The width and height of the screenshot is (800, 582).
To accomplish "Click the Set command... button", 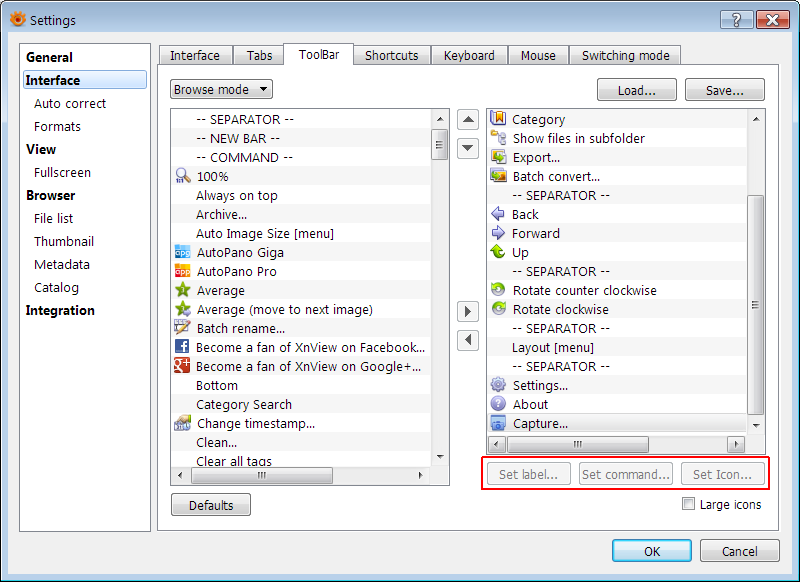I will point(626,474).
